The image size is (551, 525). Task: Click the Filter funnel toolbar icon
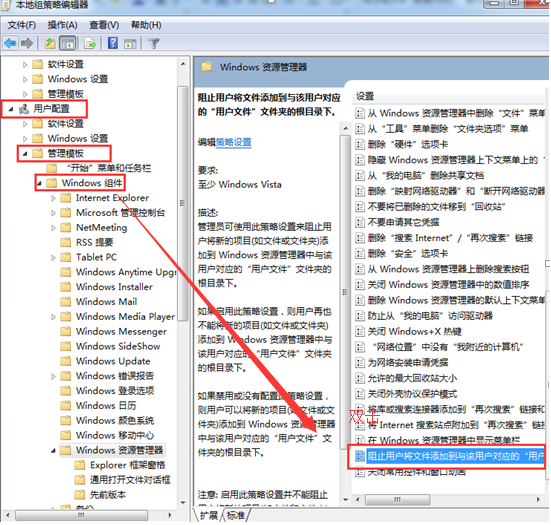pyautogui.click(x=154, y=44)
